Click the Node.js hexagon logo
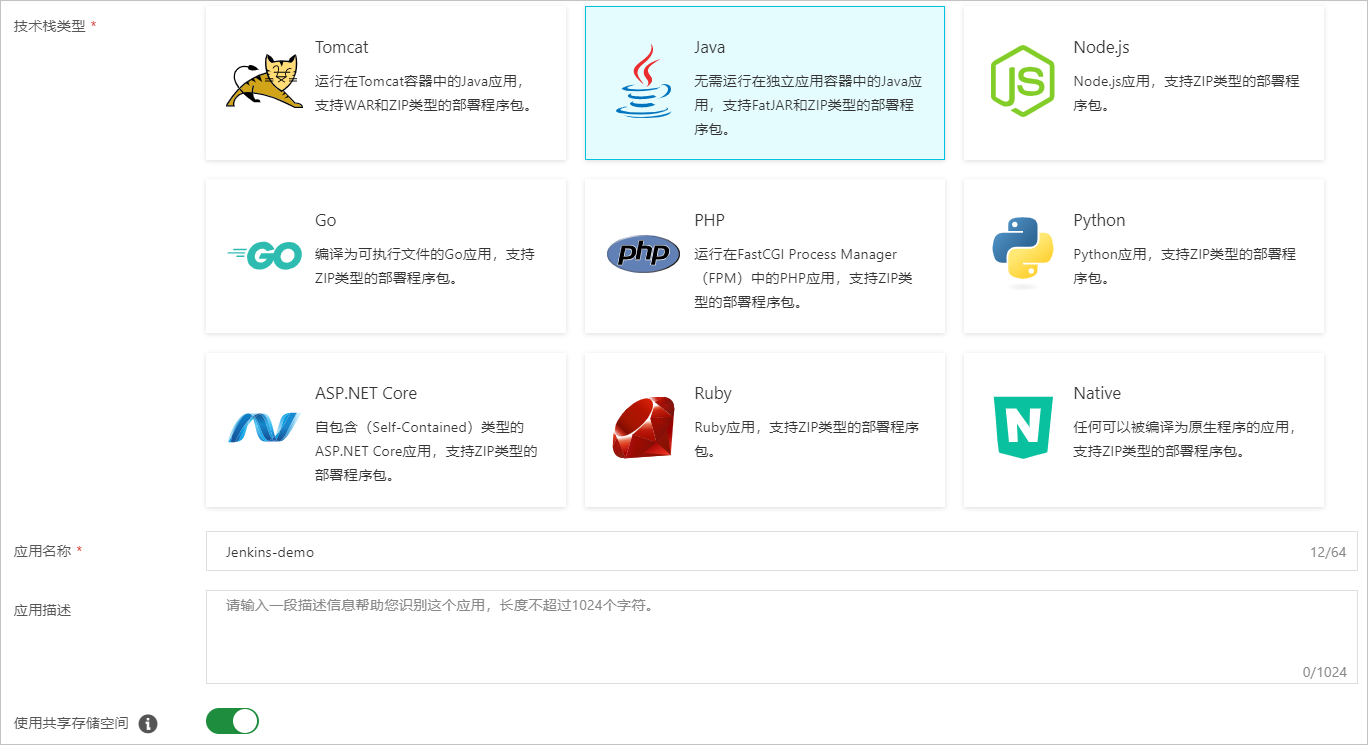Screen dimensions: 1368x745 coord(1022,81)
